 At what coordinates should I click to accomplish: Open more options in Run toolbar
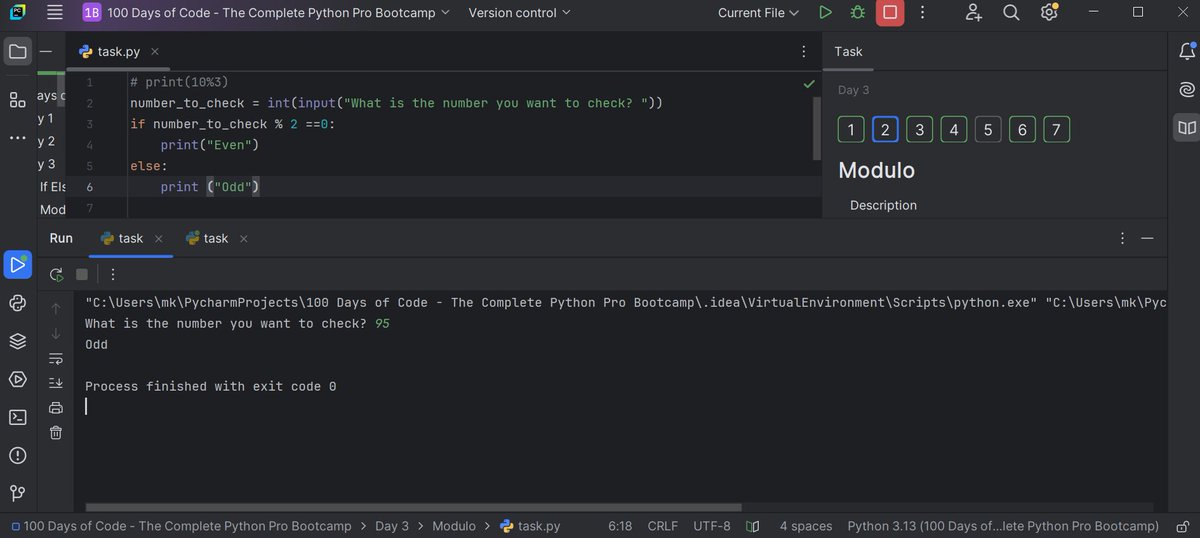pyautogui.click(x=112, y=274)
